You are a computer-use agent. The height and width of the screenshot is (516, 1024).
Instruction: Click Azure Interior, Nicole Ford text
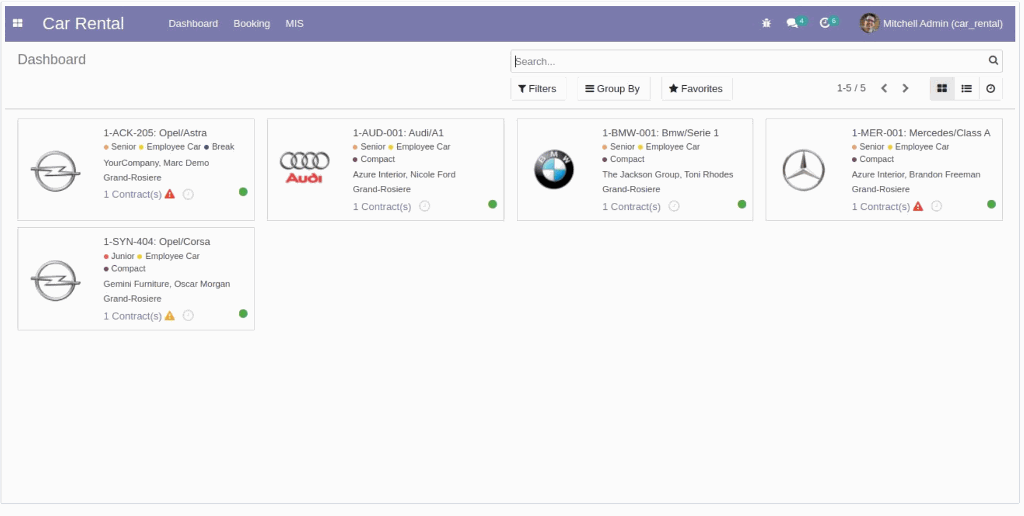tap(404, 174)
